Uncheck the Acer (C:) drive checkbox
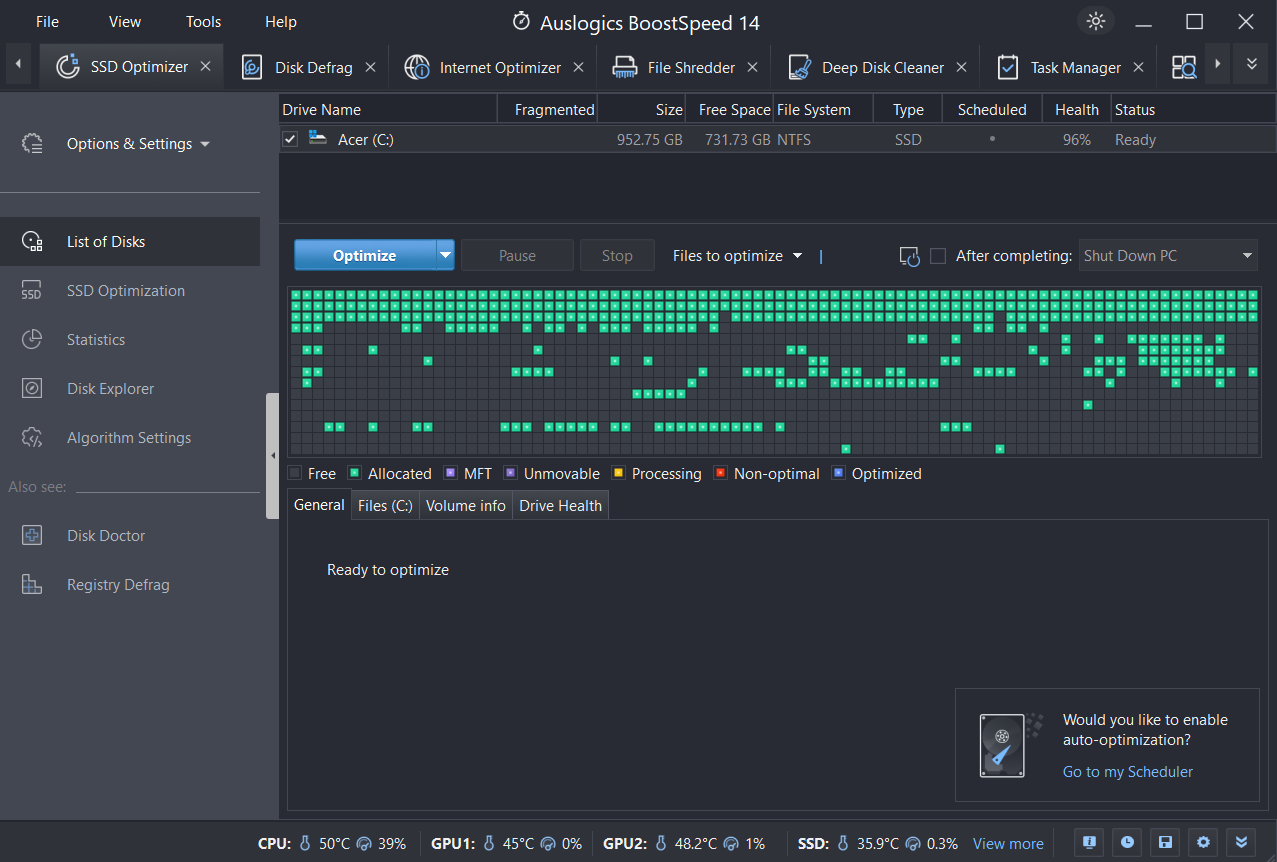This screenshot has width=1277, height=862. coord(289,139)
